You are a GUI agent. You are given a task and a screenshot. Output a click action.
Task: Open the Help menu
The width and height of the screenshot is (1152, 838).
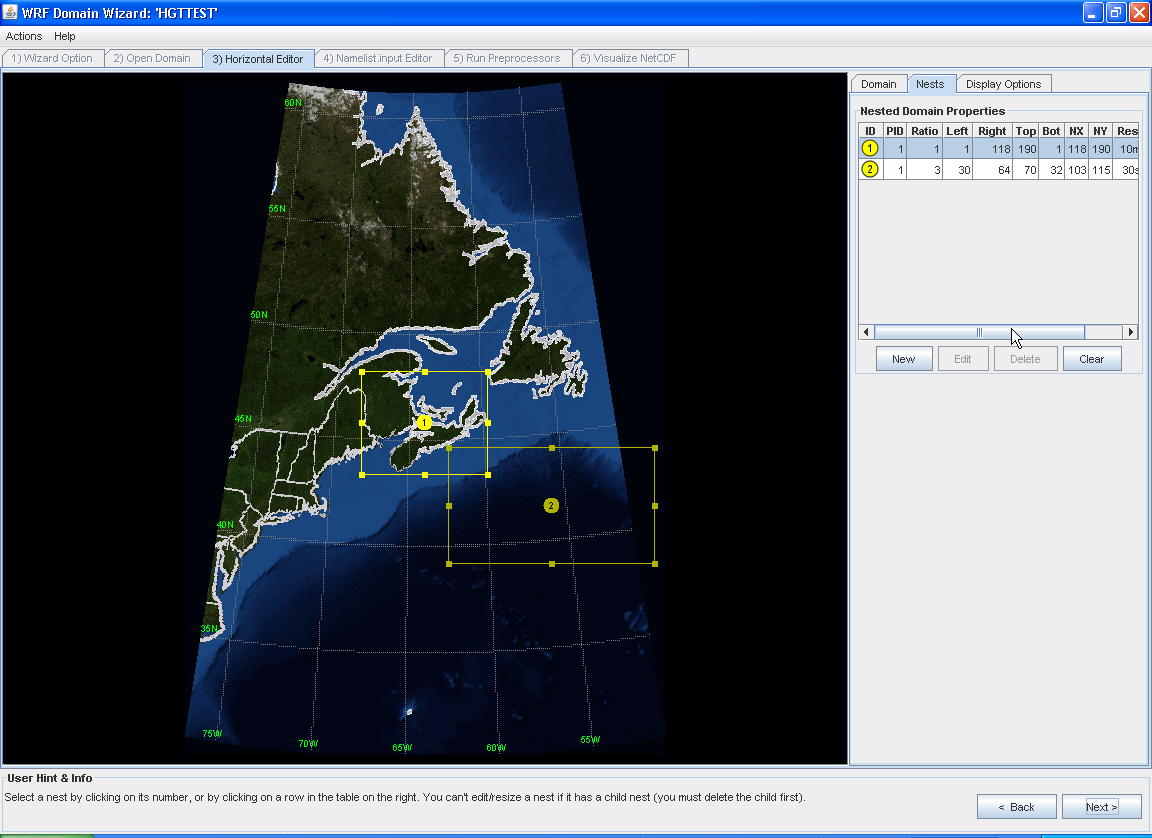tap(65, 36)
